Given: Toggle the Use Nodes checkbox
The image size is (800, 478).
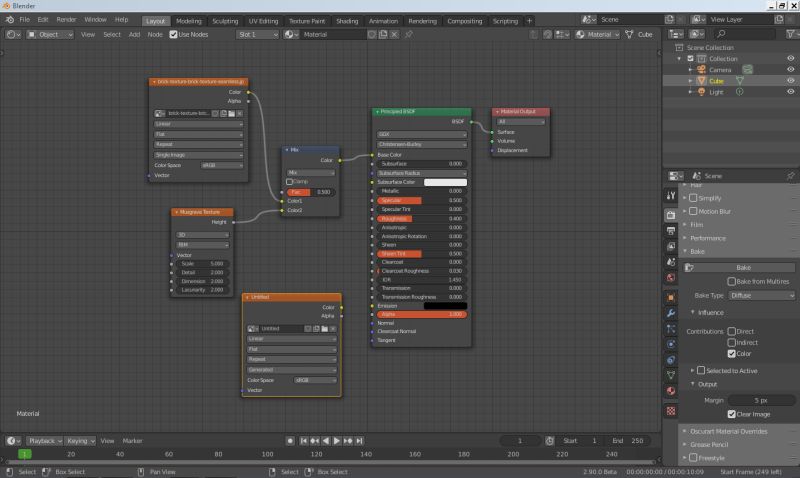Looking at the screenshot, I should (x=173, y=35).
